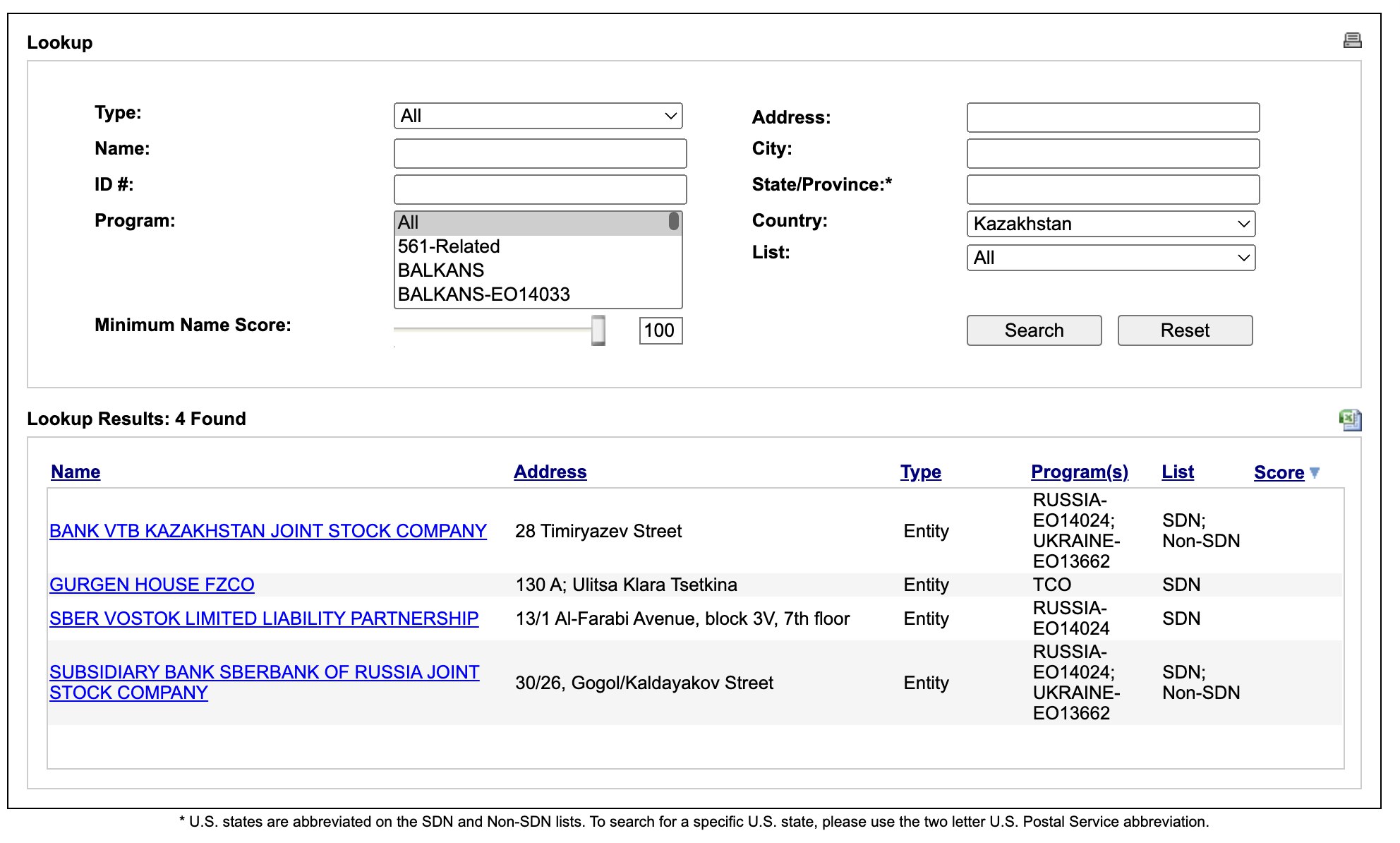Select GURGEN HOUSE FZCO entity link
This screenshot has width=1400, height=843.
(x=155, y=585)
